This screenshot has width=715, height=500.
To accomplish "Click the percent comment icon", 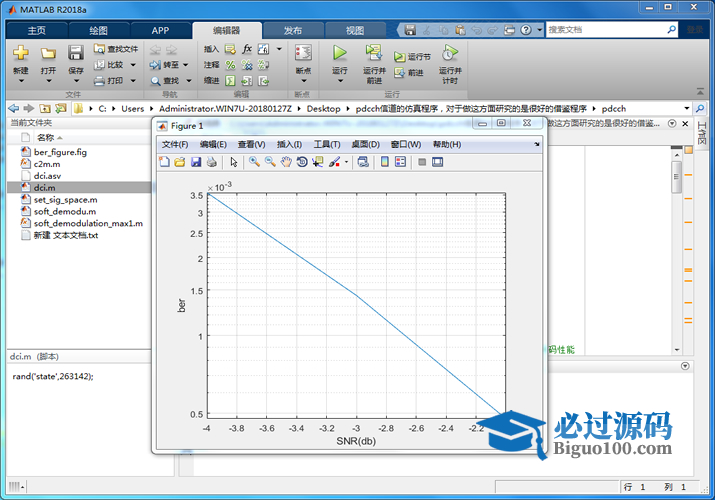I will tap(231, 65).
